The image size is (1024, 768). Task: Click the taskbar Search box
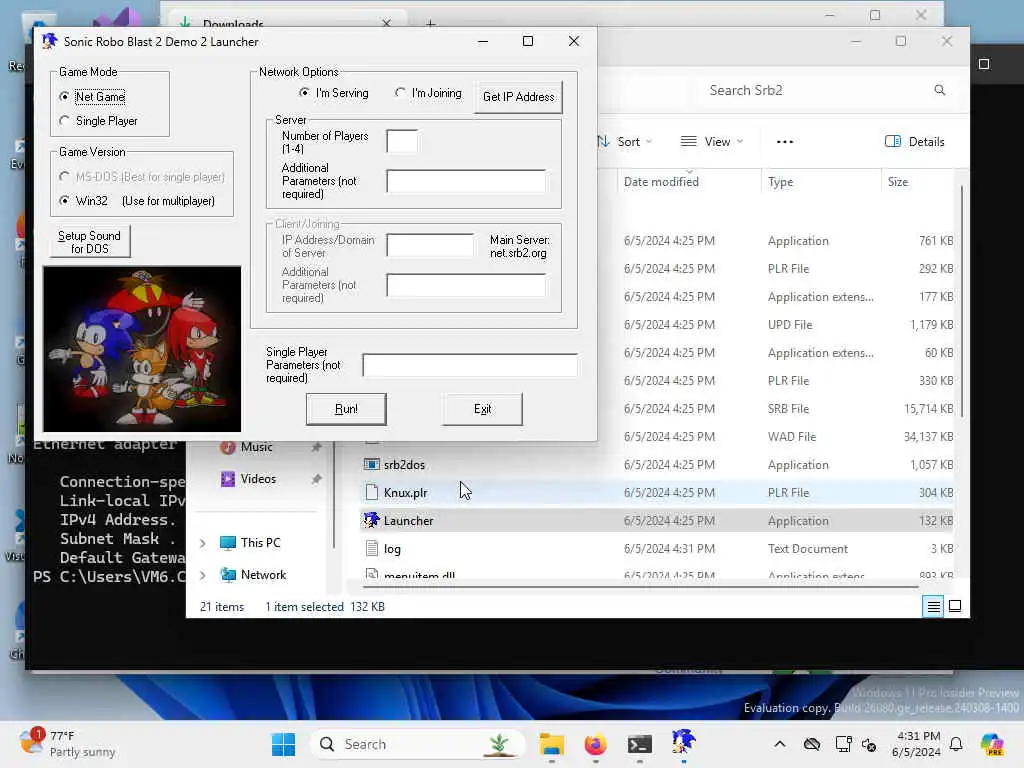[x=418, y=744]
